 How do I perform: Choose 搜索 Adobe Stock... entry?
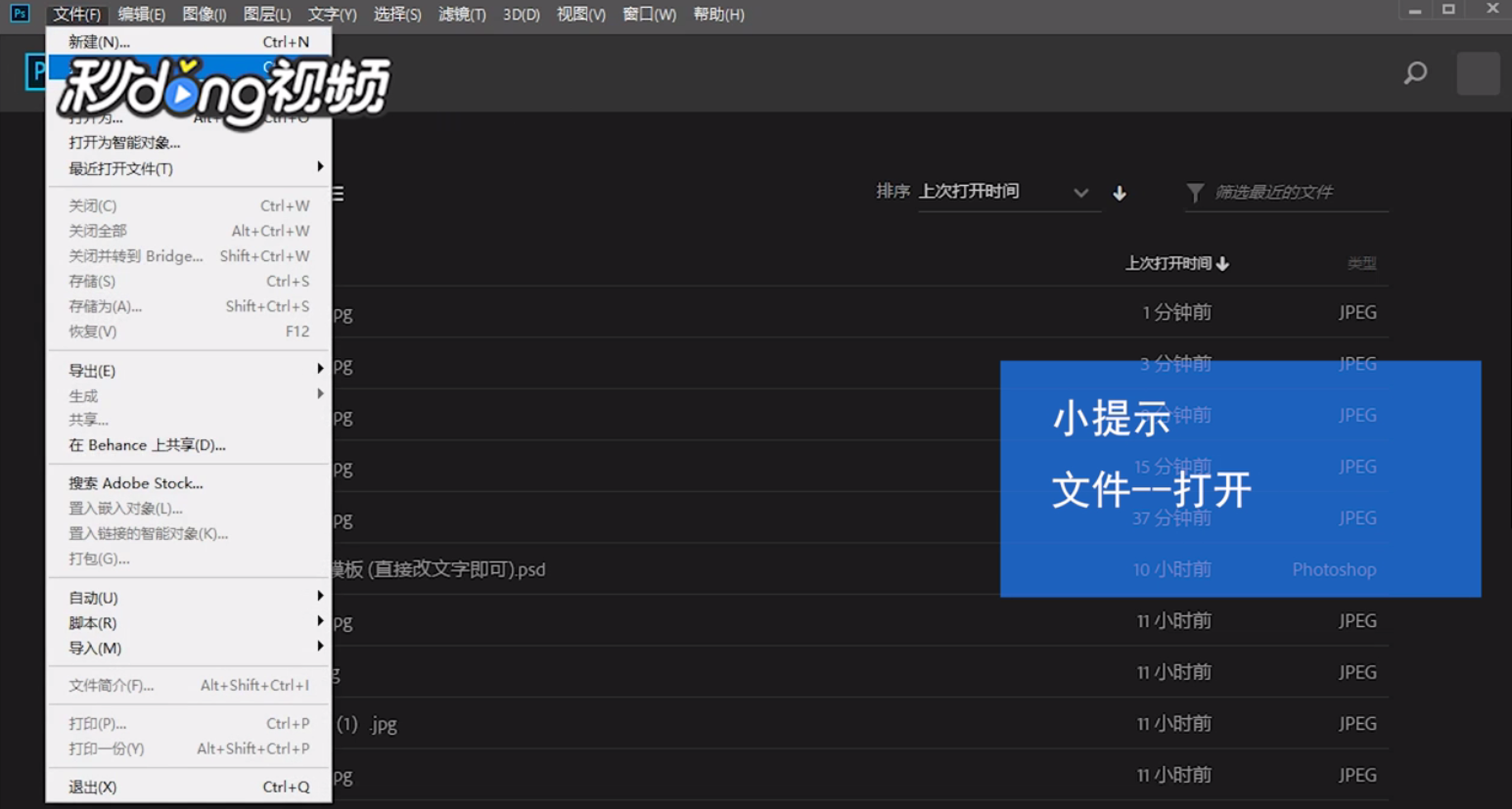tap(189, 483)
